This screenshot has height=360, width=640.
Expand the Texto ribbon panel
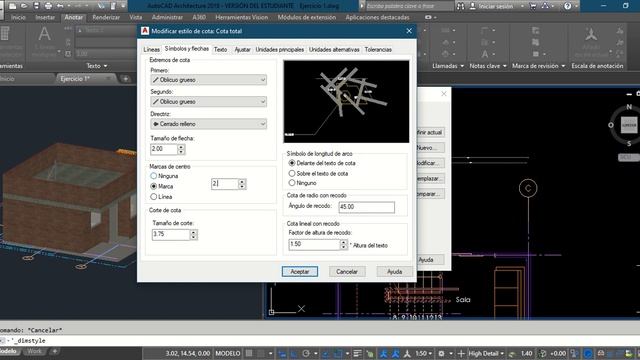[97, 66]
